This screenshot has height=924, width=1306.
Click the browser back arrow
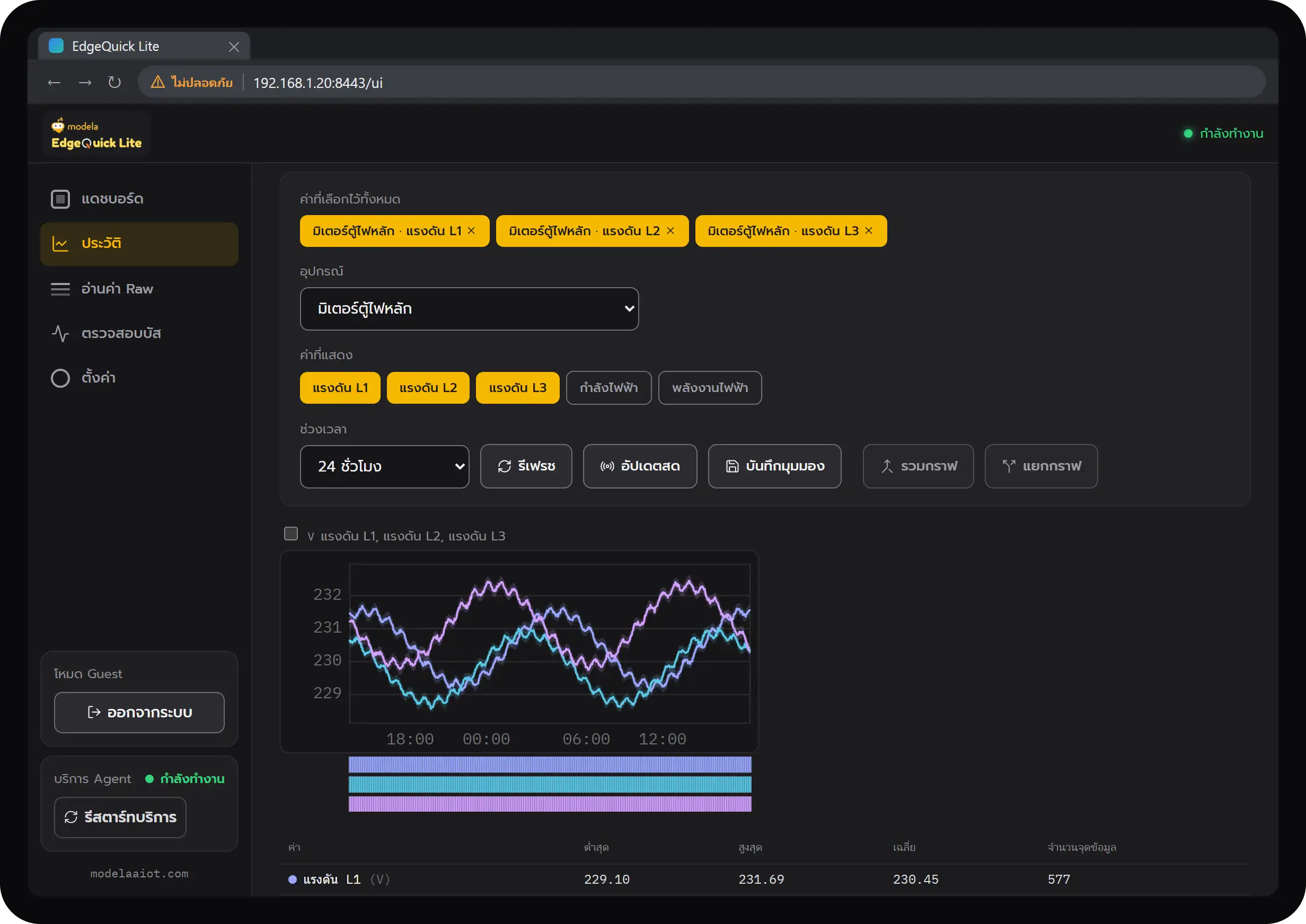click(54, 83)
